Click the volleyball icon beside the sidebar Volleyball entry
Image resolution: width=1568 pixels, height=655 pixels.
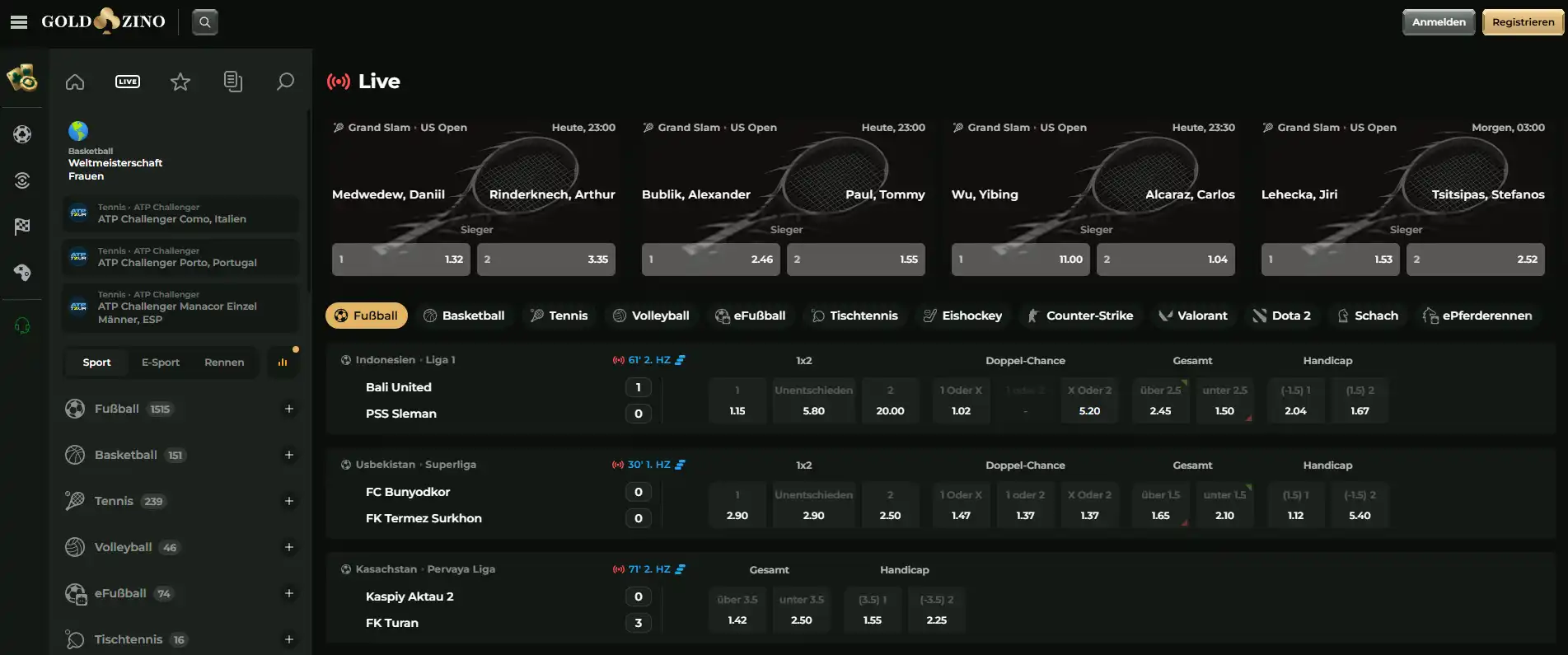[x=75, y=547]
